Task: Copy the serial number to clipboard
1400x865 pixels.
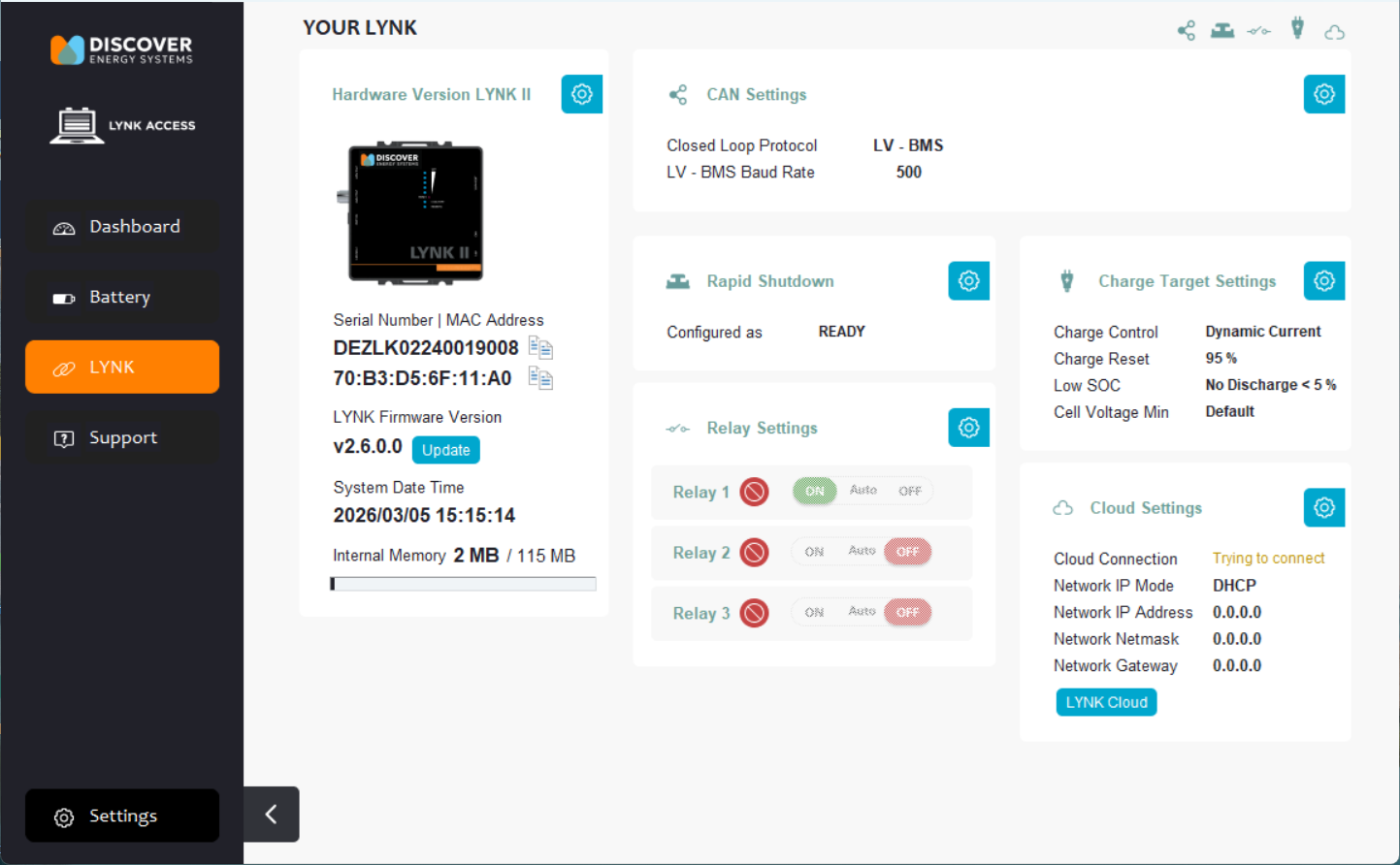Action: pos(540,348)
